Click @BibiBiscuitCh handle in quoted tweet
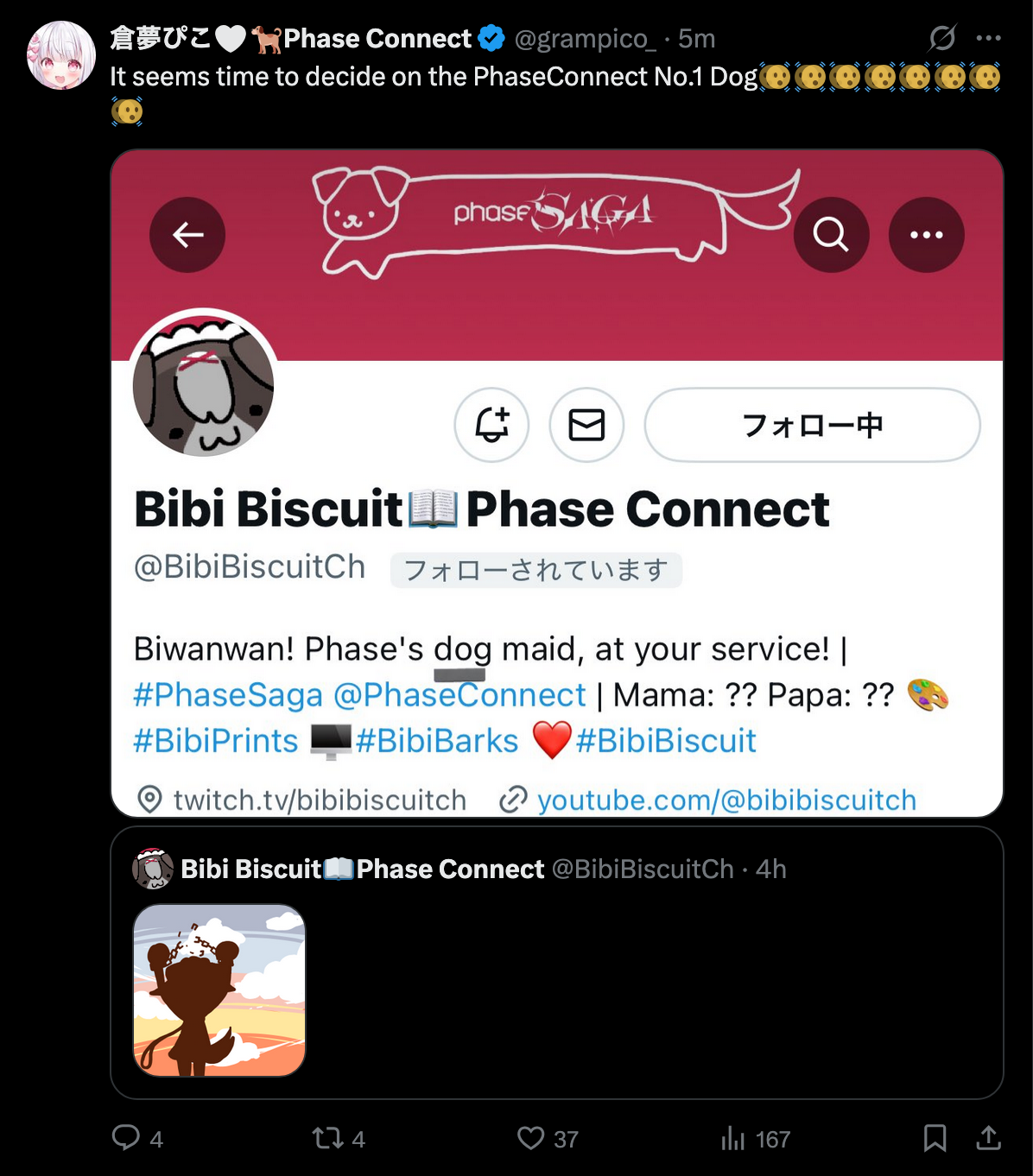Screen dimensions: 1033x1176 [x=643, y=869]
